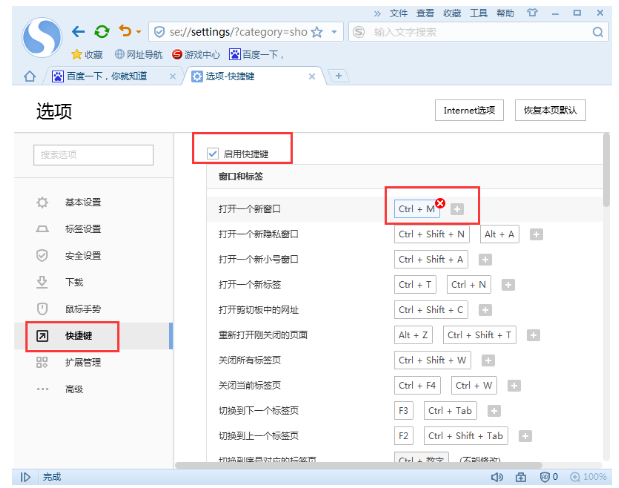Click the Sogou browser logo avatar
Screen dimensions: 619x488
[x=41, y=37]
